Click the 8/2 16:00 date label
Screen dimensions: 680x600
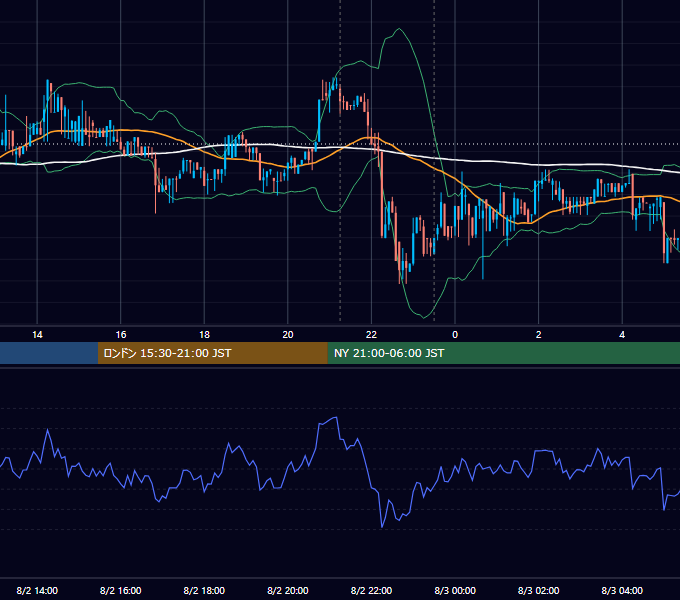pyautogui.click(x=121, y=590)
